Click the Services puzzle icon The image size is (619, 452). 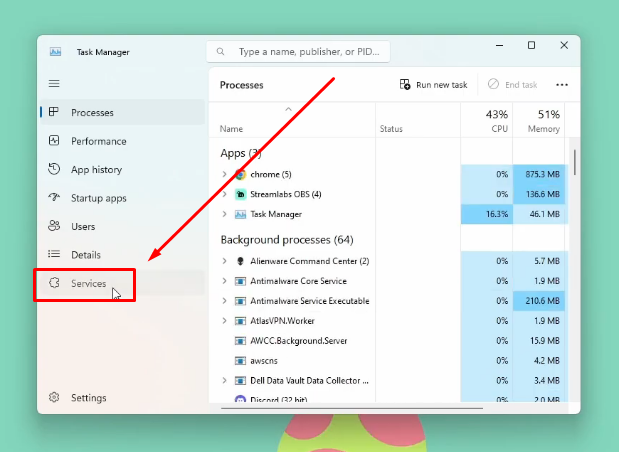click(x=54, y=283)
